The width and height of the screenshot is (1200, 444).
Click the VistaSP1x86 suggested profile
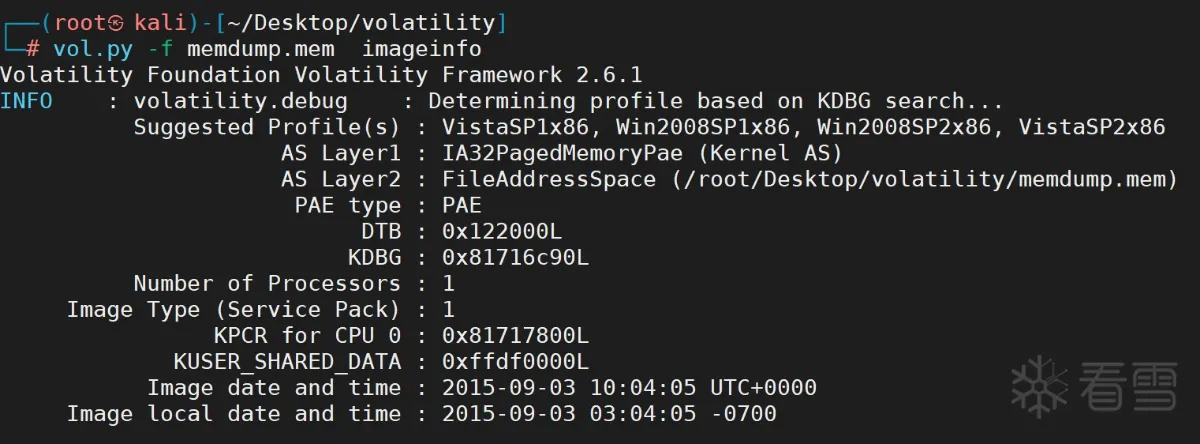(x=516, y=127)
